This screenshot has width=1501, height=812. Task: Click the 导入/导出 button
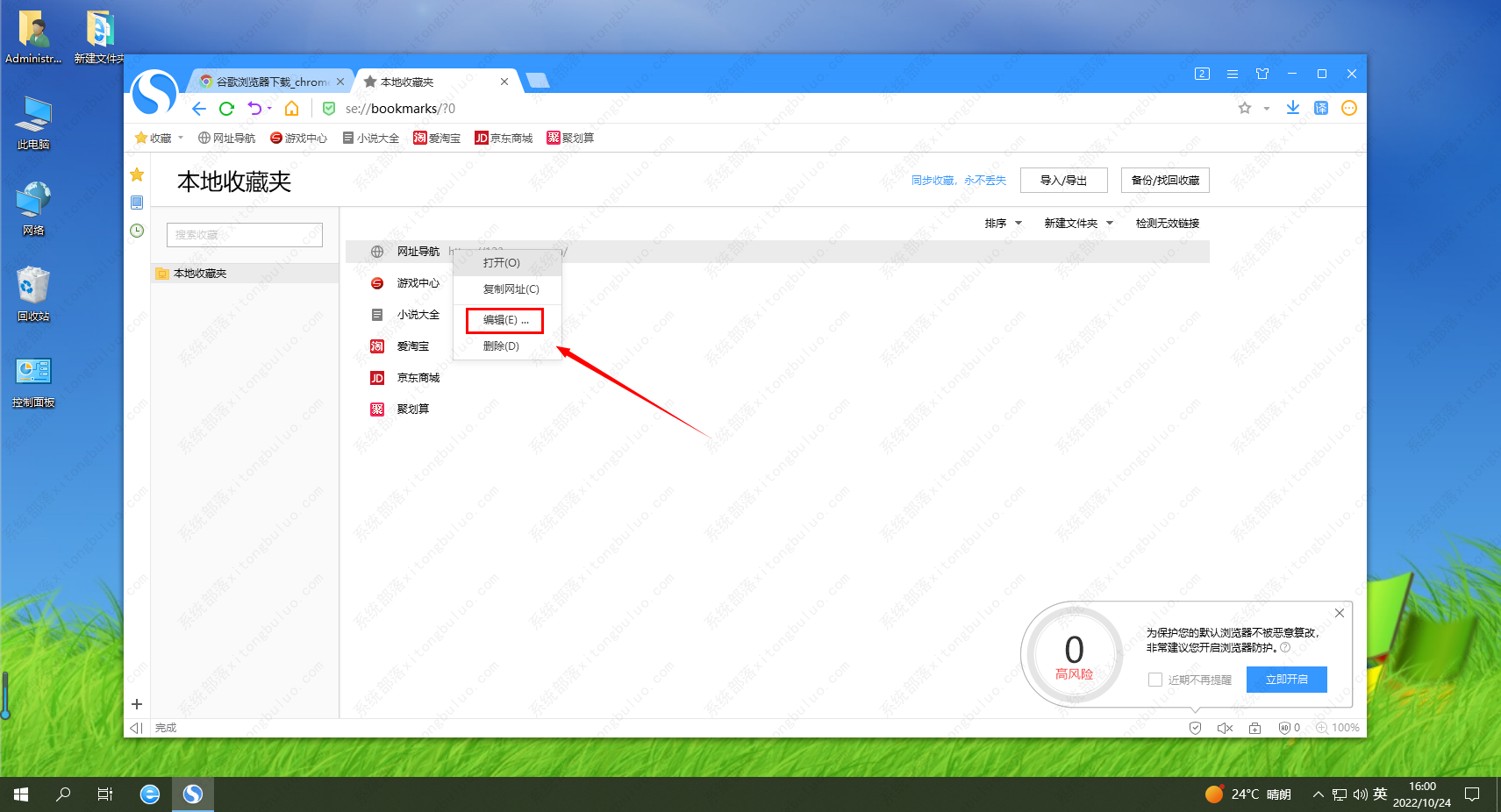click(1063, 181)
